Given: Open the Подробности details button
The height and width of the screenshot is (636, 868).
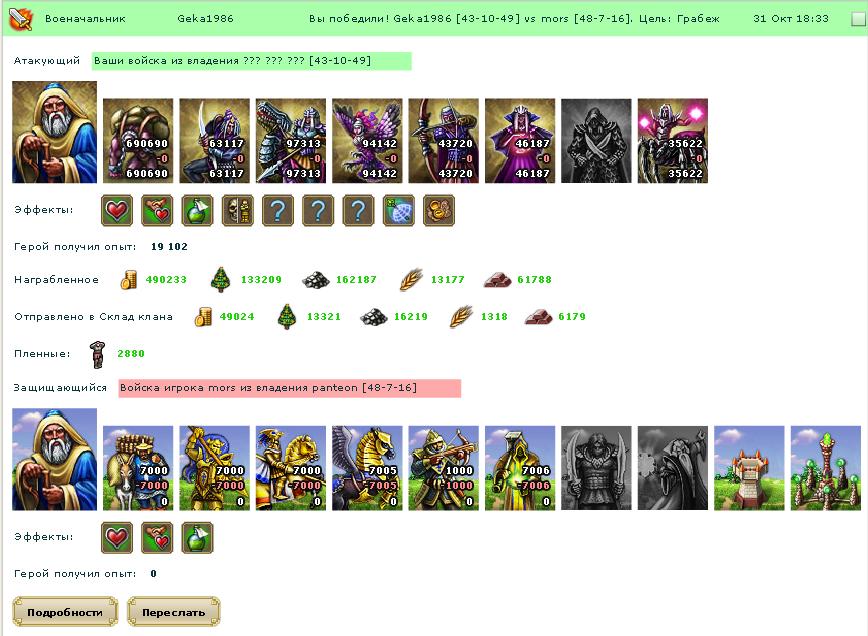Looking at the screenshot, I should 65,612.
